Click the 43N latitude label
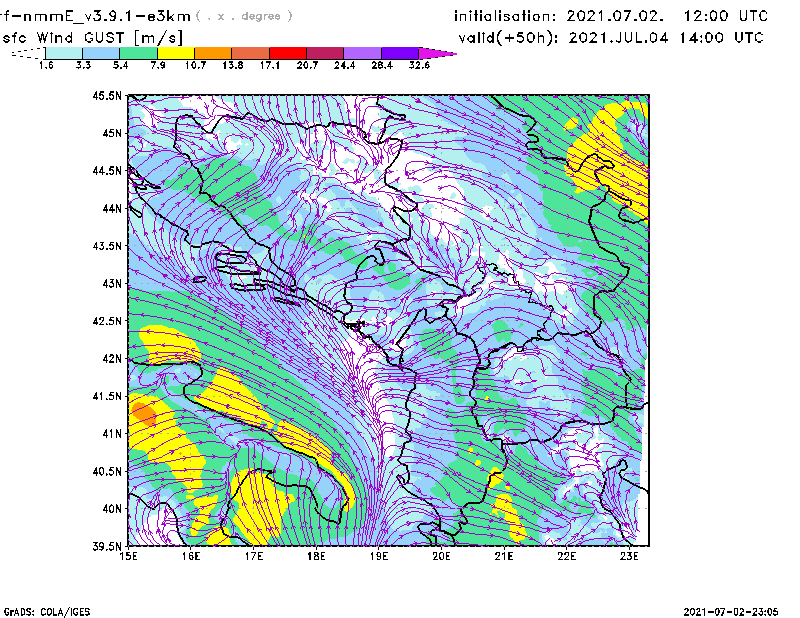Screen dimensions: 800x618 tap(112, 283)
